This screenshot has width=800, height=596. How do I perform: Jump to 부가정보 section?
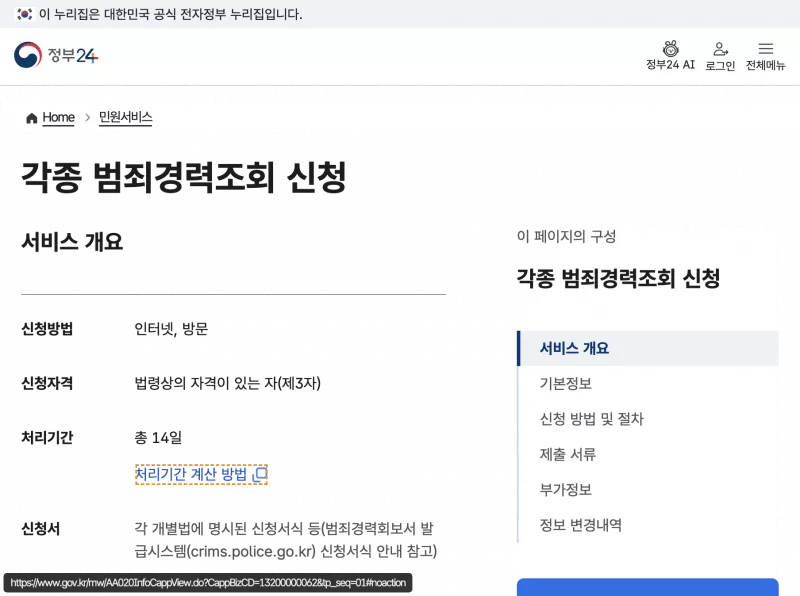pyautogui.click(x=566, y=490)
